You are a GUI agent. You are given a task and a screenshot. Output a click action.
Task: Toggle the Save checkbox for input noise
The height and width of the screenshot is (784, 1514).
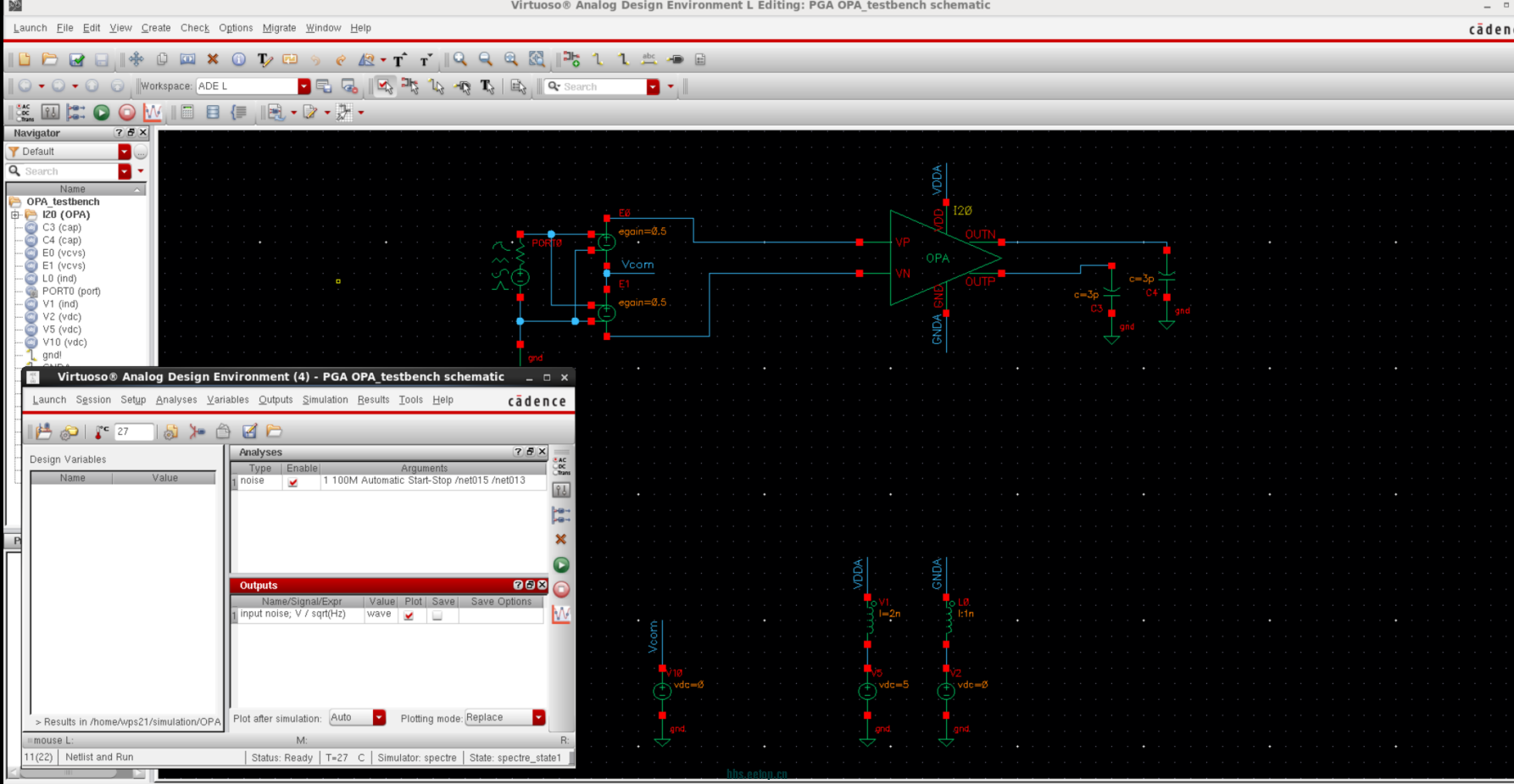tap(437, 615)
